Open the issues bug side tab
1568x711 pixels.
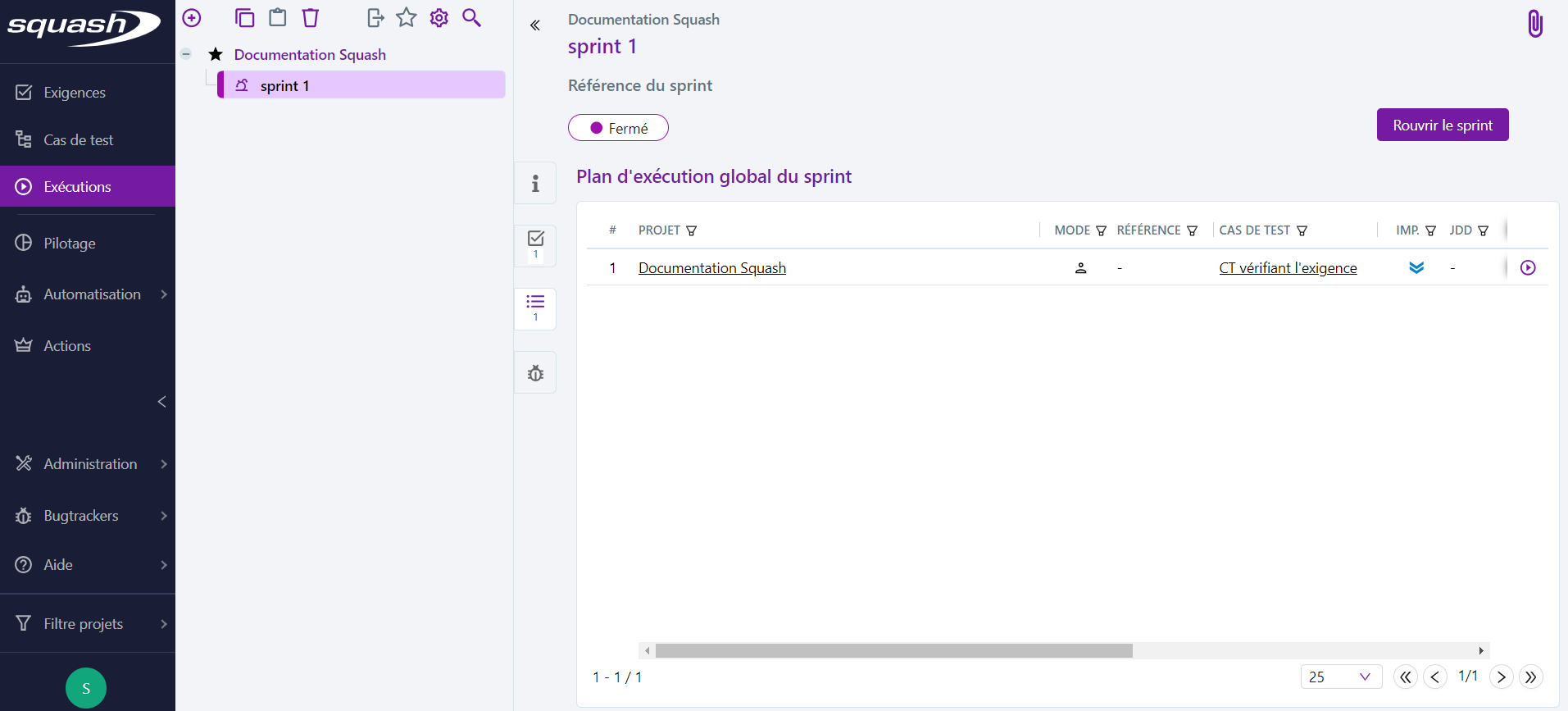[x=535, y=373]
